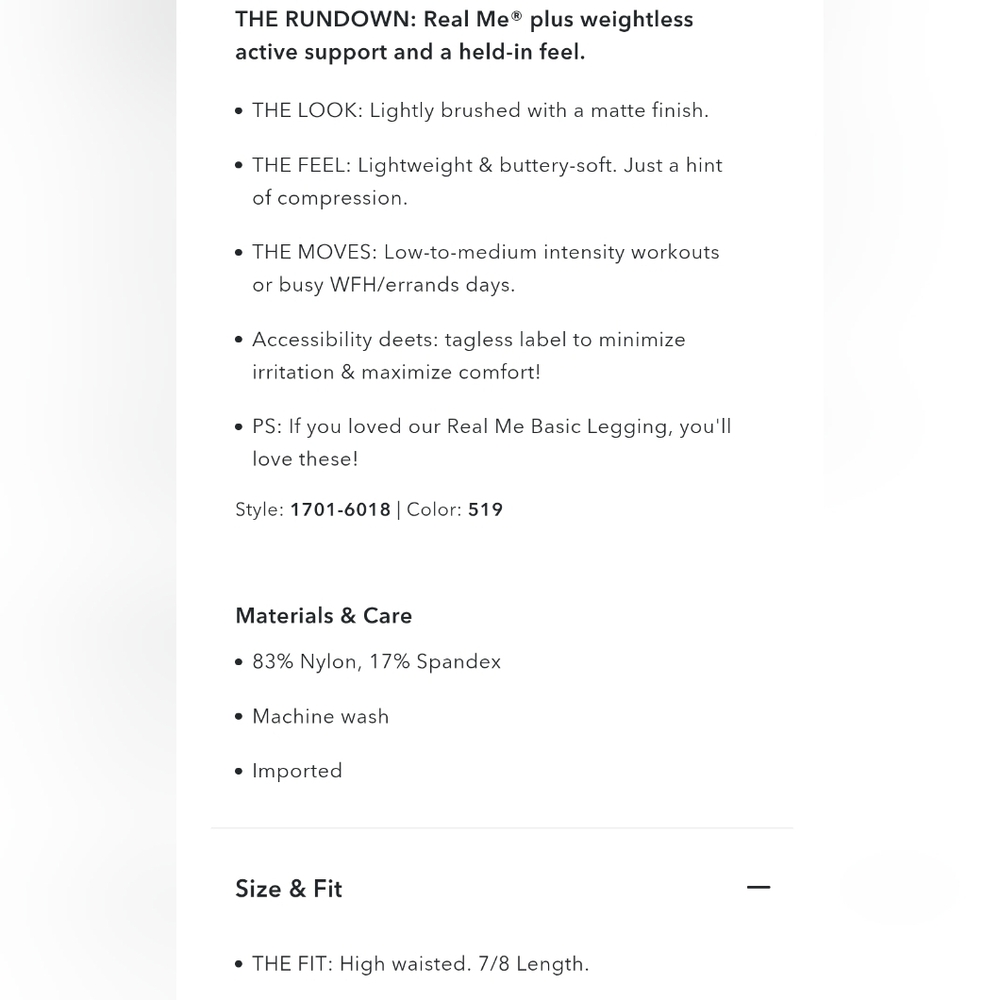
Task: Click the bullet dot beside THE LOOK
Action: coord(239,111)
